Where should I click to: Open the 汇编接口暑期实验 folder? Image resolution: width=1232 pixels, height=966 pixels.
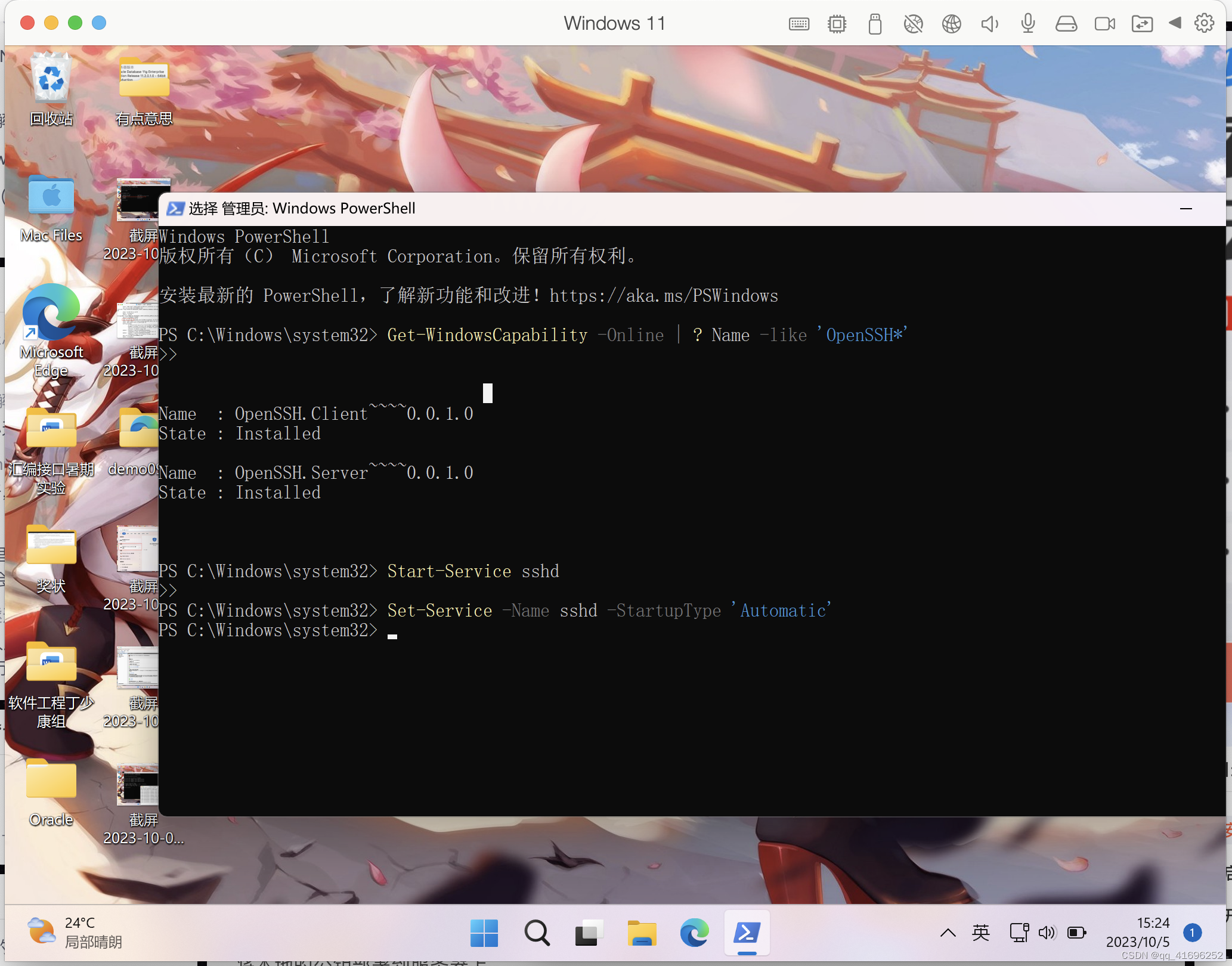[51, 451]
